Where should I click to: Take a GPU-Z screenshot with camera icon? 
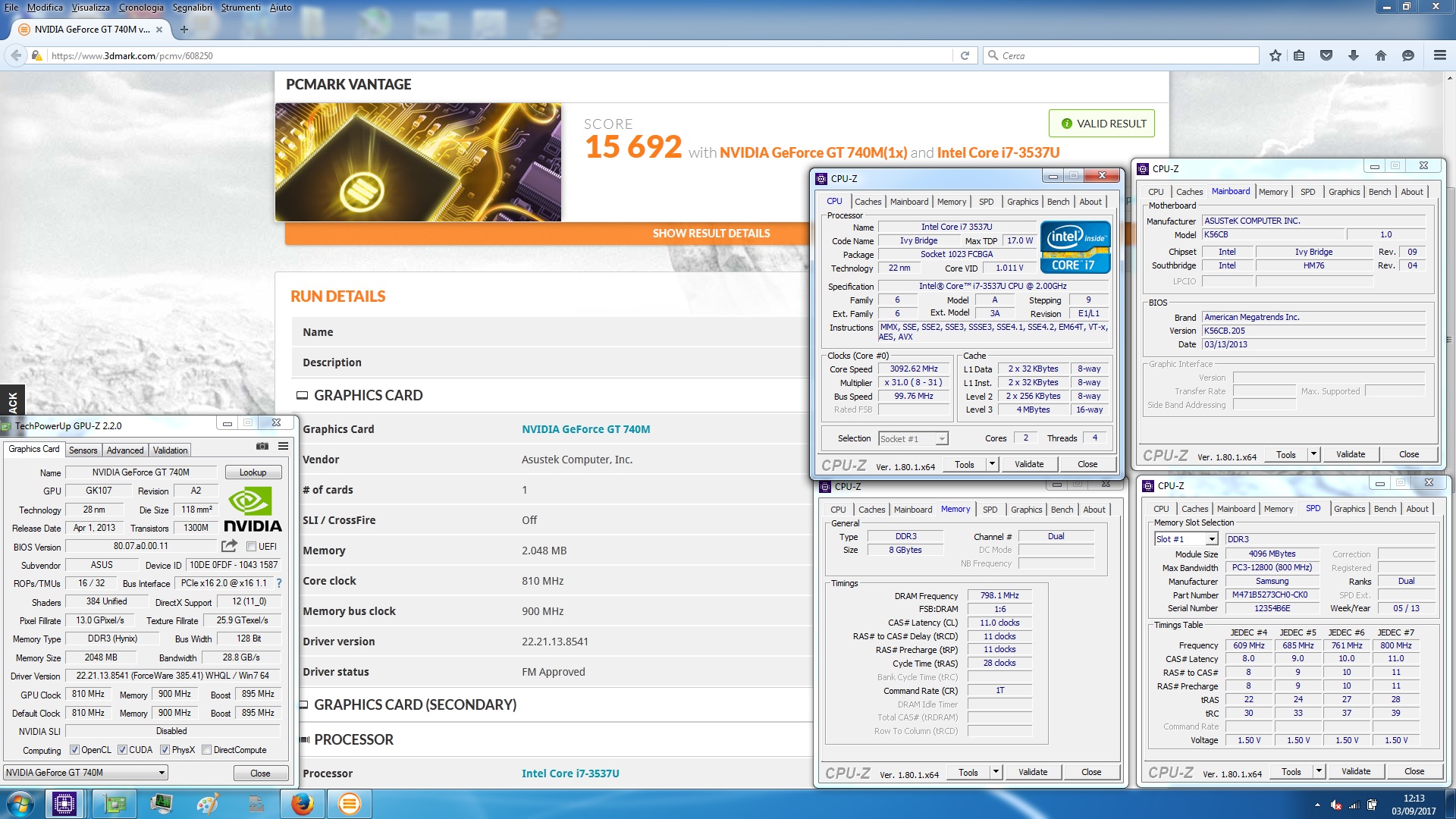click(x=262, y=446)
